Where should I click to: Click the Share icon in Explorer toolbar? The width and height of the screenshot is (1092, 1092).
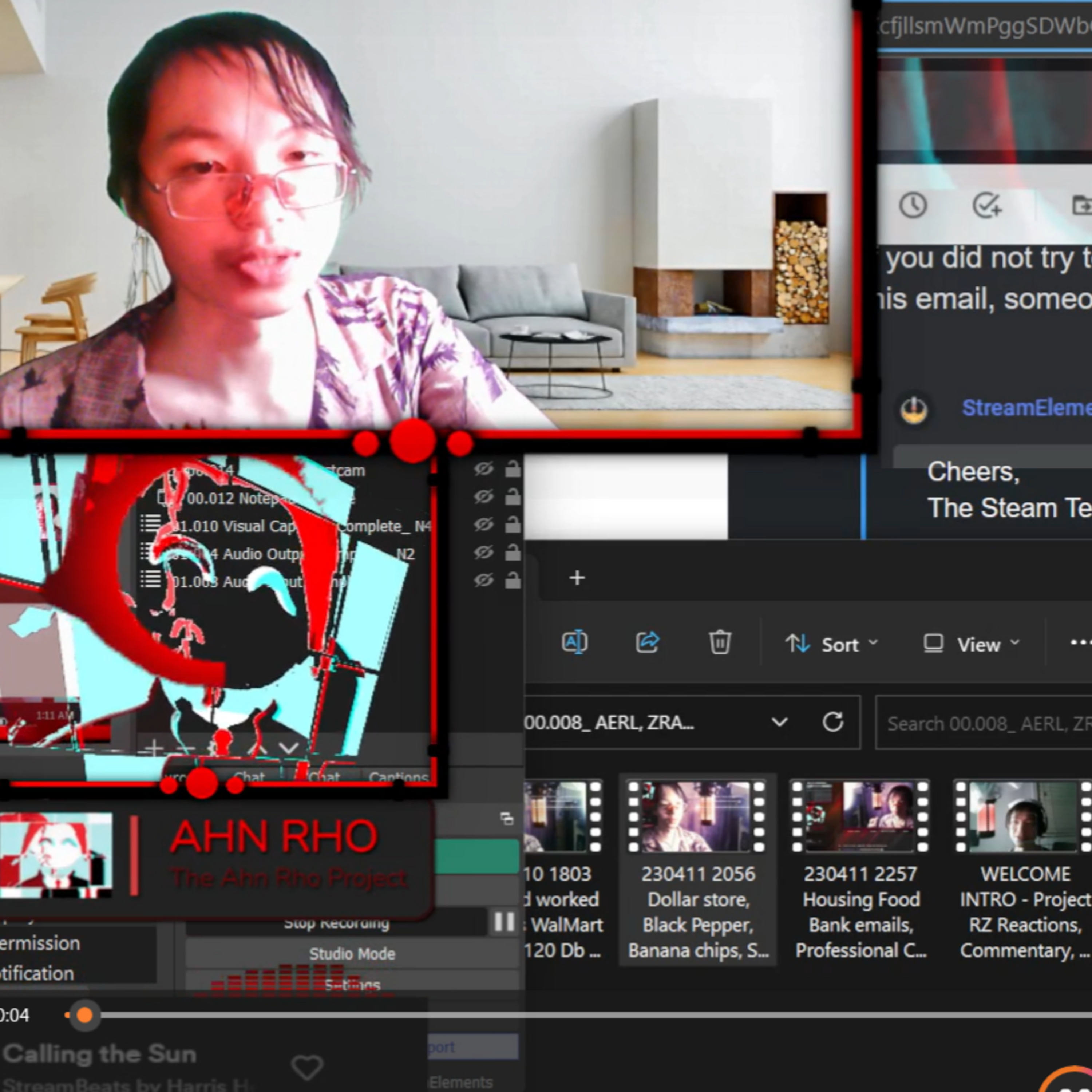[x=647, y=643]
